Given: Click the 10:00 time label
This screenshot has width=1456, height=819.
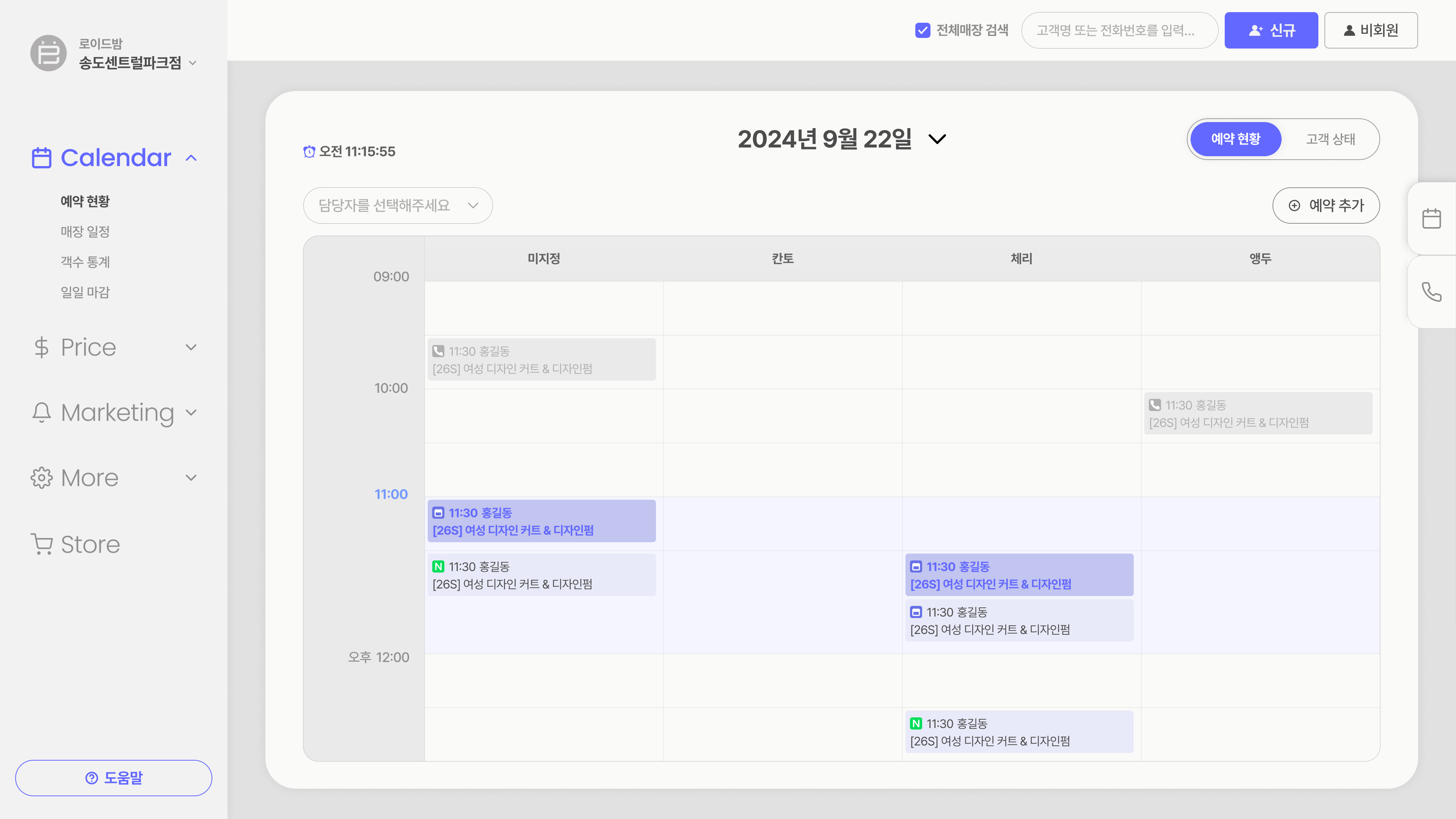Looking at the screenshot, I should tap(391, 388).
